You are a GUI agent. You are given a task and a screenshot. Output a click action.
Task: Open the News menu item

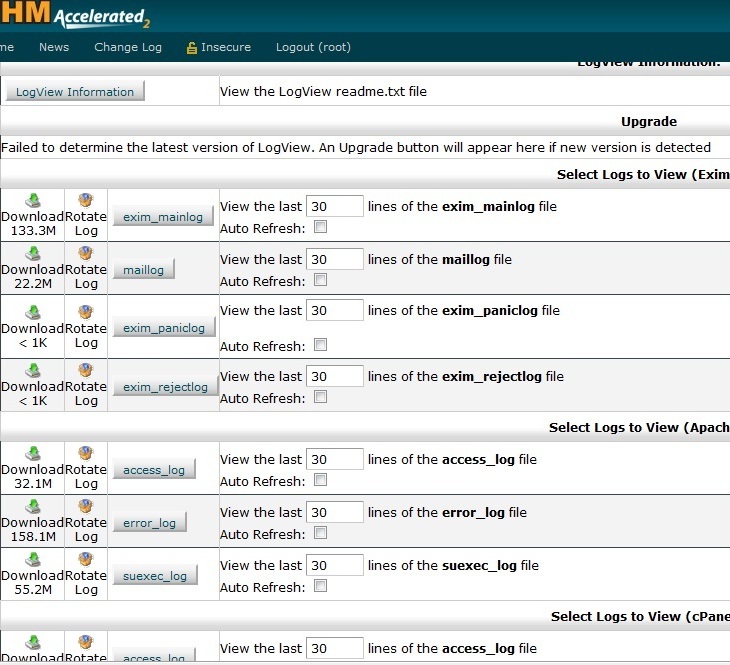pos(54,47)
